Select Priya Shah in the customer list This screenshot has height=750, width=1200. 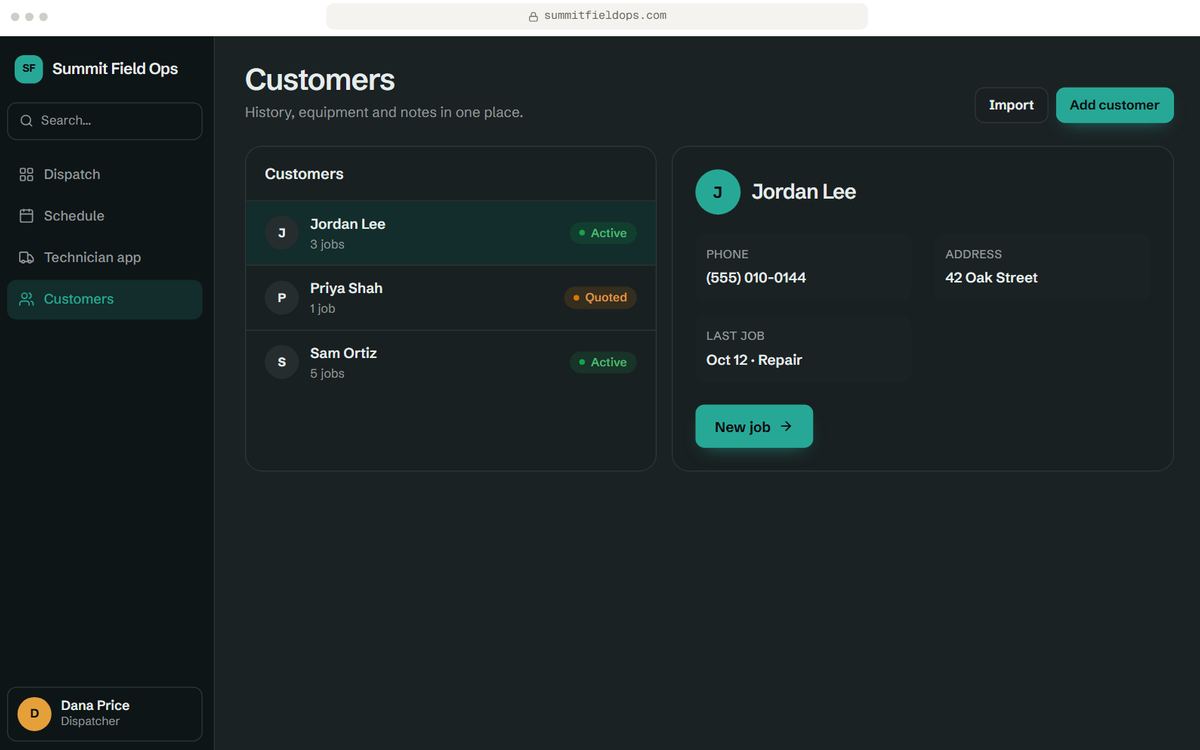click(346, 288)
